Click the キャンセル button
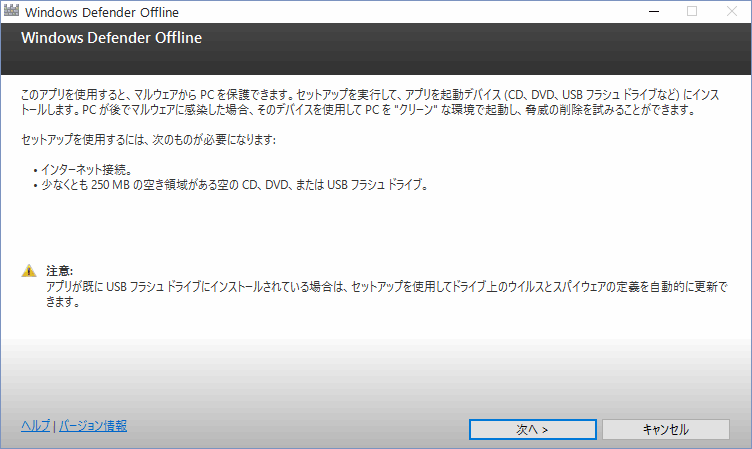 click(666, 429)
